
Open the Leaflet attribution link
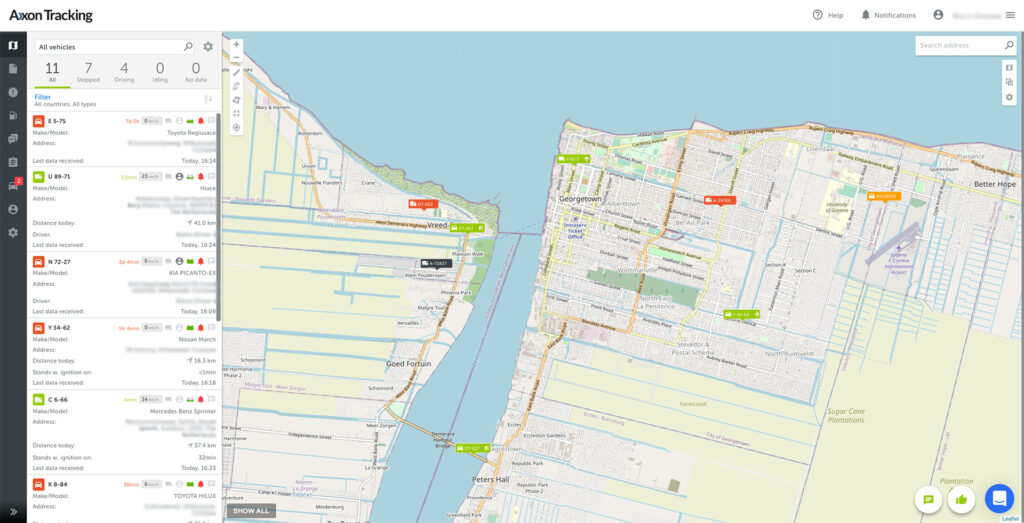click(x=1011, y=519)
